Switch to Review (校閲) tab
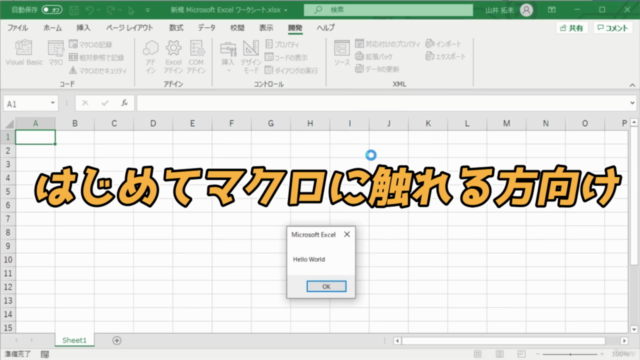The height and width of the screenshot is (360, 640). click(x=237, y=28)
